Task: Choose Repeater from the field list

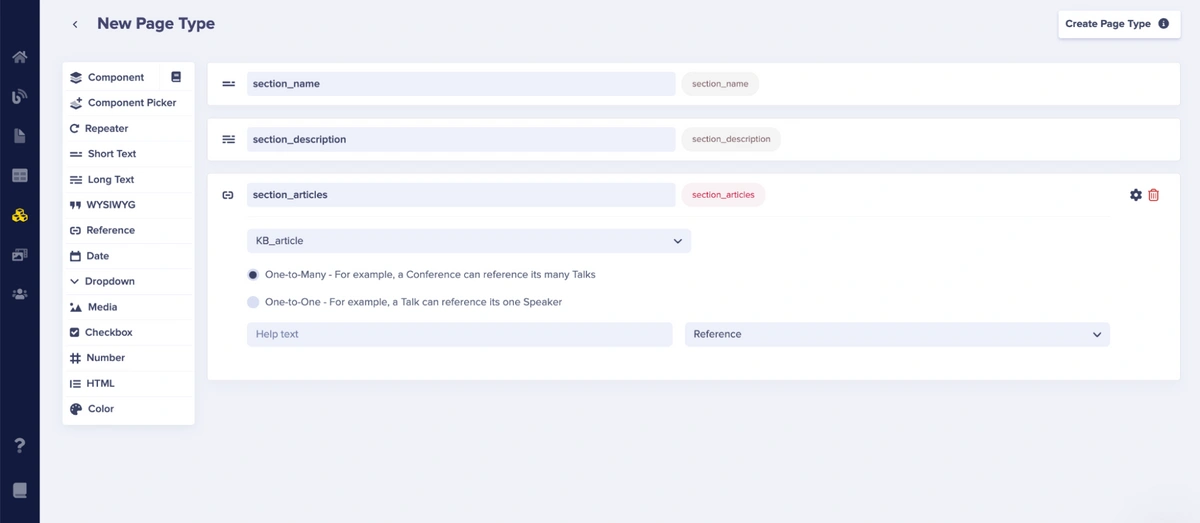Action: 106,128
